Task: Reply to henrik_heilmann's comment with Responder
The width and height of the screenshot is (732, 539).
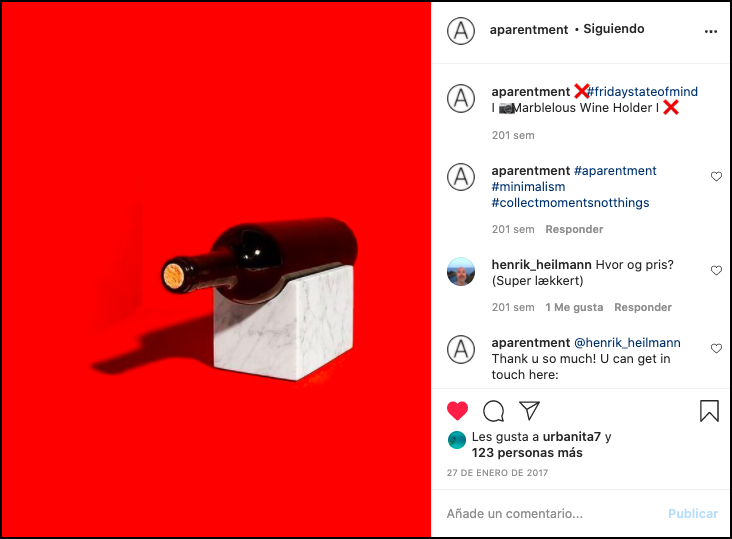Action: pos(643,307)
